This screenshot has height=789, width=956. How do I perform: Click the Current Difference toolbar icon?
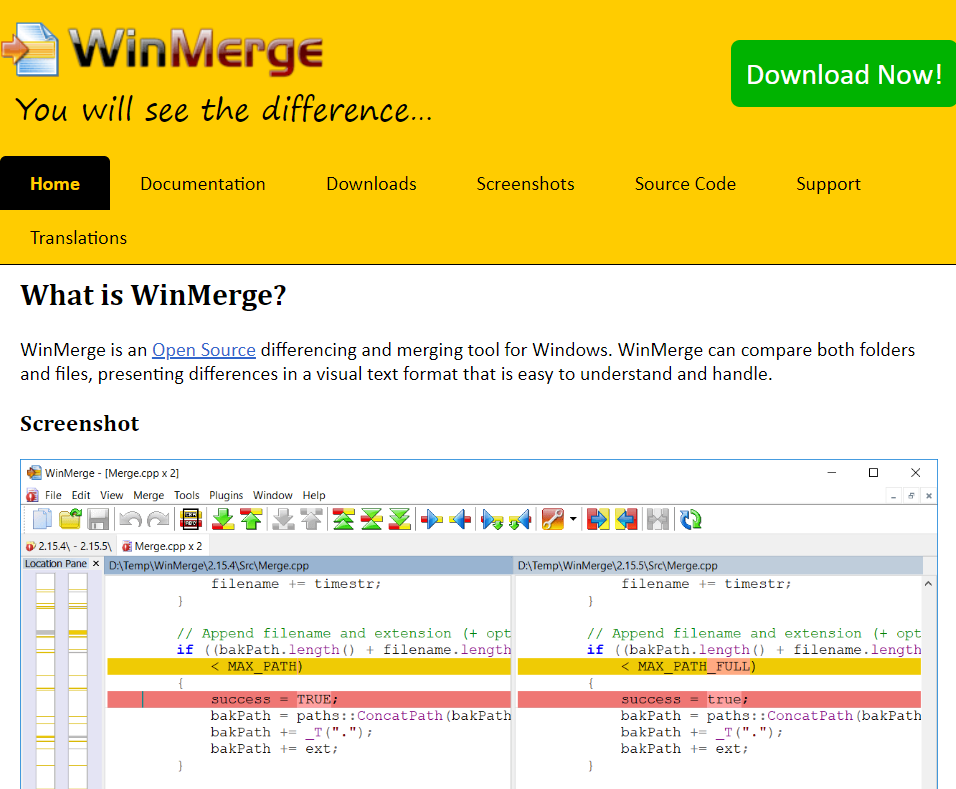[x=371, y=519]
